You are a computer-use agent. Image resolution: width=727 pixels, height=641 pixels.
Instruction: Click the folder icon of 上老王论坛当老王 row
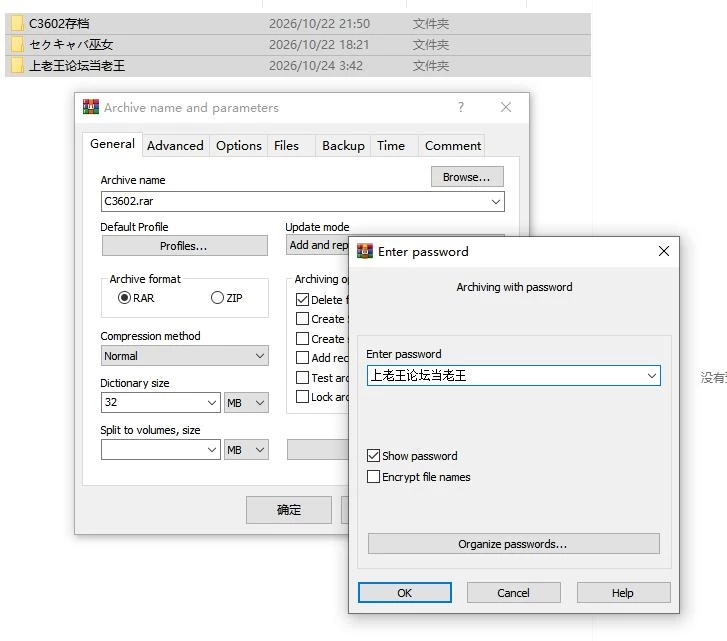17,65
